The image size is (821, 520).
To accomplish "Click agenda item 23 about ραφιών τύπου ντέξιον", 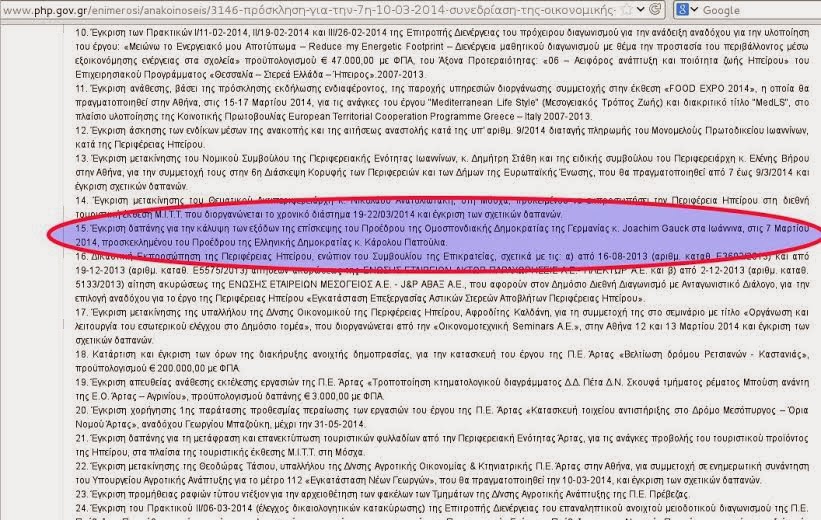I will tap(382, 494).
